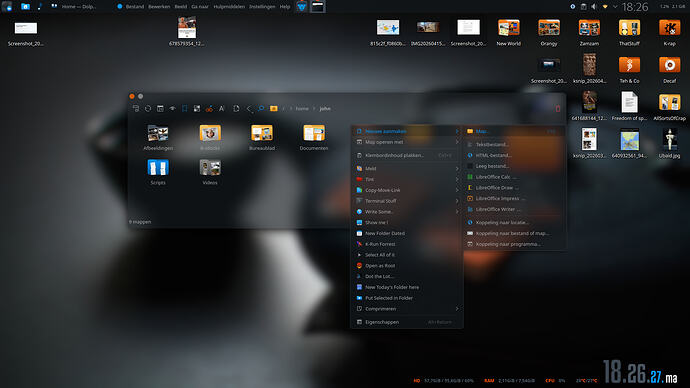Image resolution: width=690 pixels, height=388 pixels.
Task: Choose 'Koppeling naar bestand of map...'
Action: click(x=514, y=233)
